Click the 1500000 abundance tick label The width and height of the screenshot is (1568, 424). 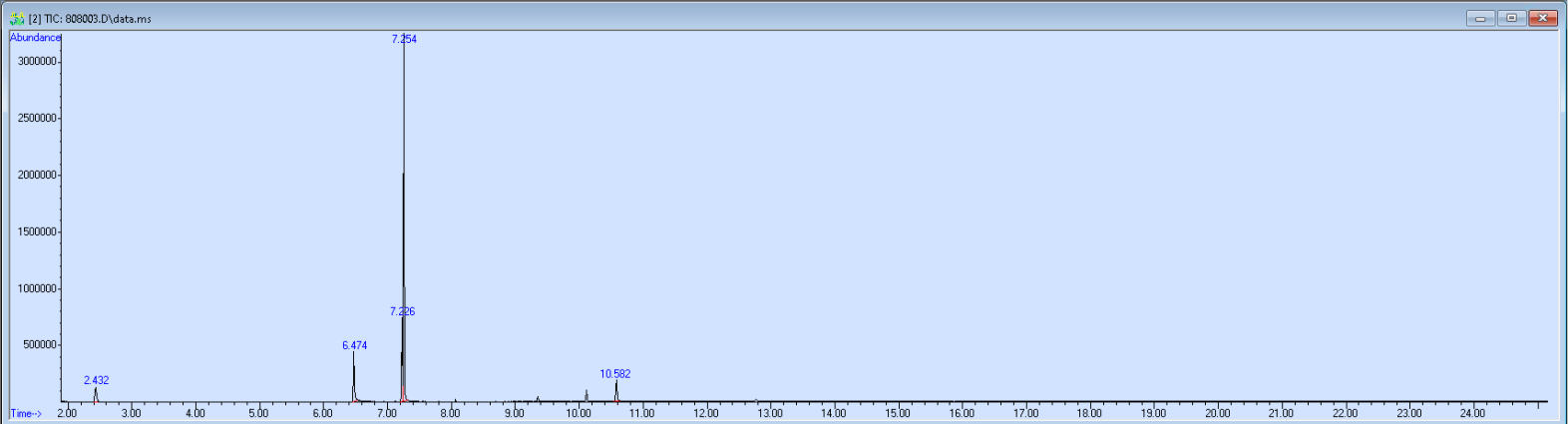click(x=37, y=232)
